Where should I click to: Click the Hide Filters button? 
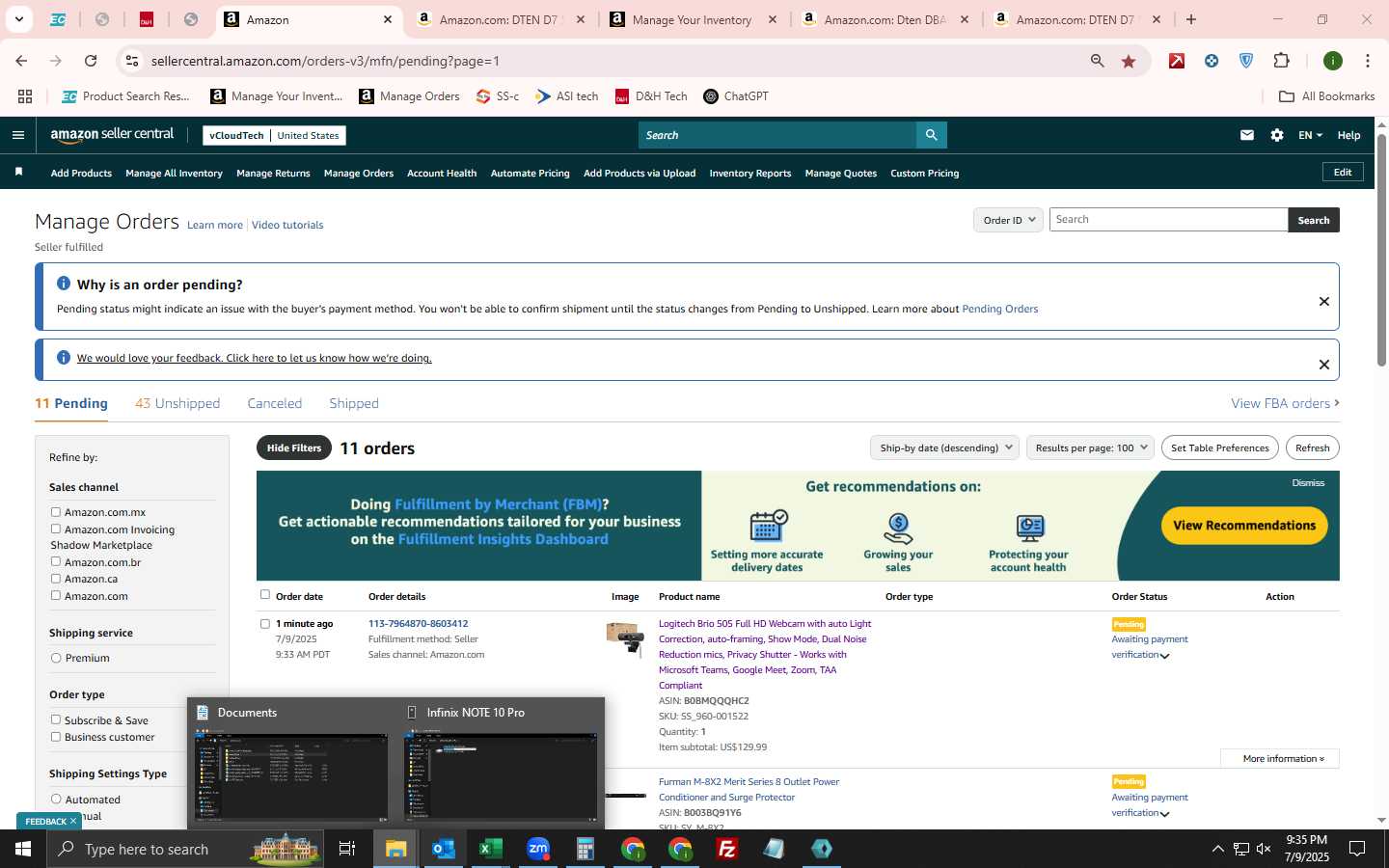(294, 448)
